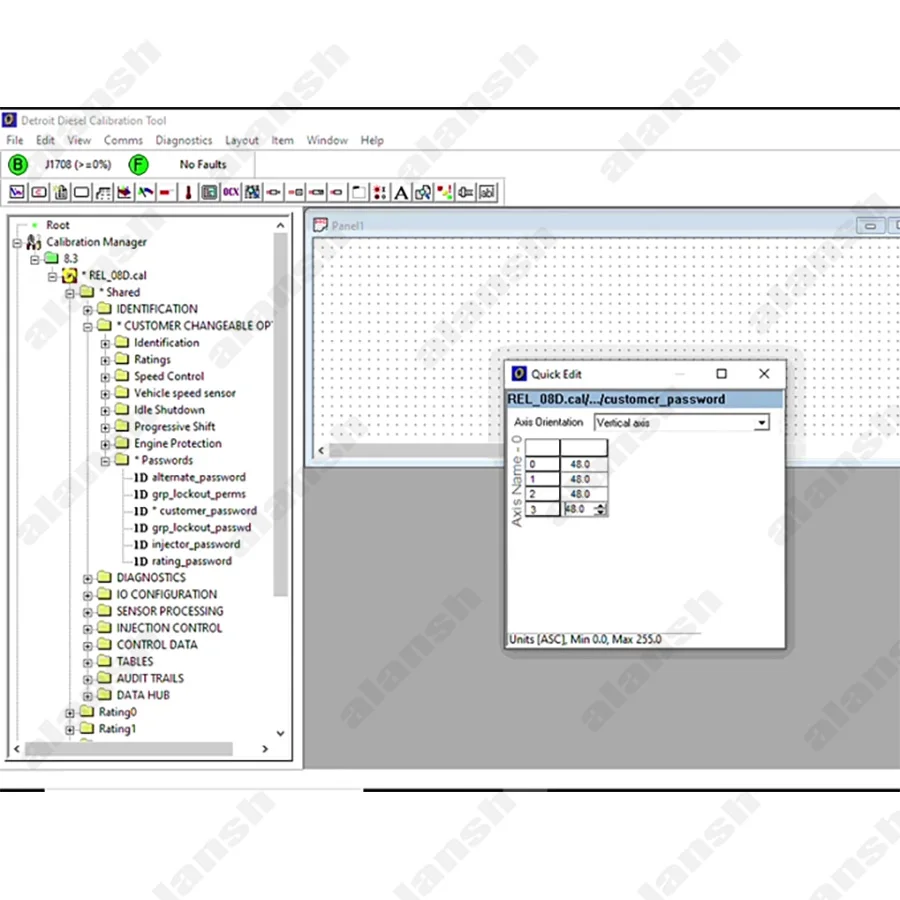Screen dimensions: 900x900
Task: Click the 48.0 value in row 2
Action: coord(583,494)
